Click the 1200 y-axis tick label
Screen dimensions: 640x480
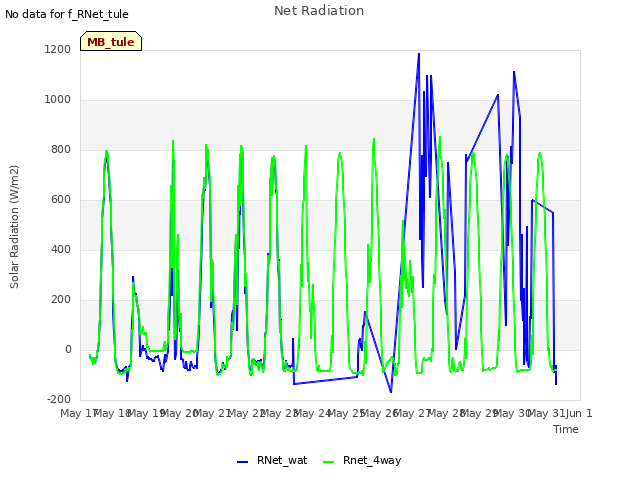click(x=58, y=49)
